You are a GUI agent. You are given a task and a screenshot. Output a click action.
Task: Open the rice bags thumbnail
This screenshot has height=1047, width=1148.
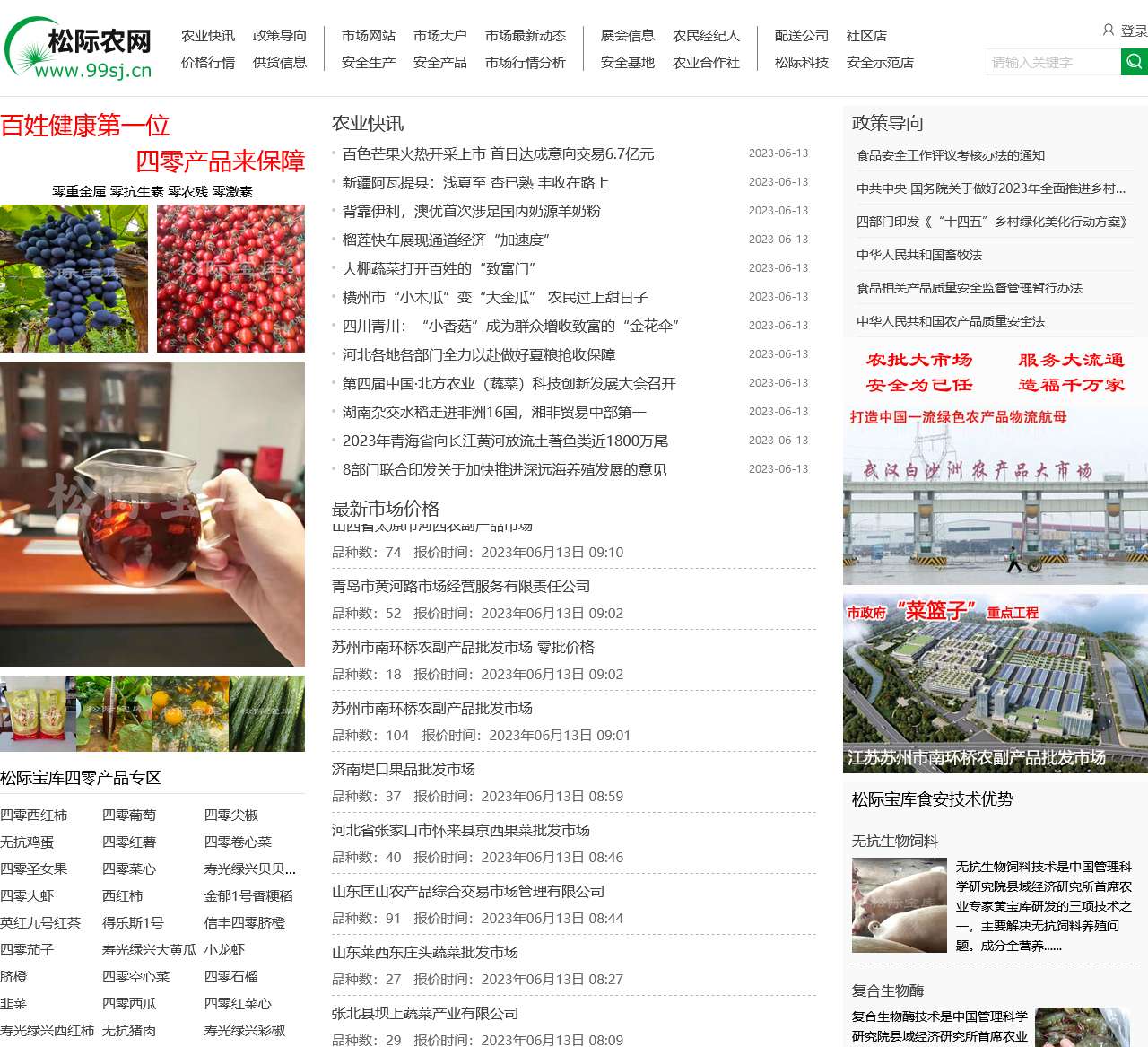coord(38,713)
